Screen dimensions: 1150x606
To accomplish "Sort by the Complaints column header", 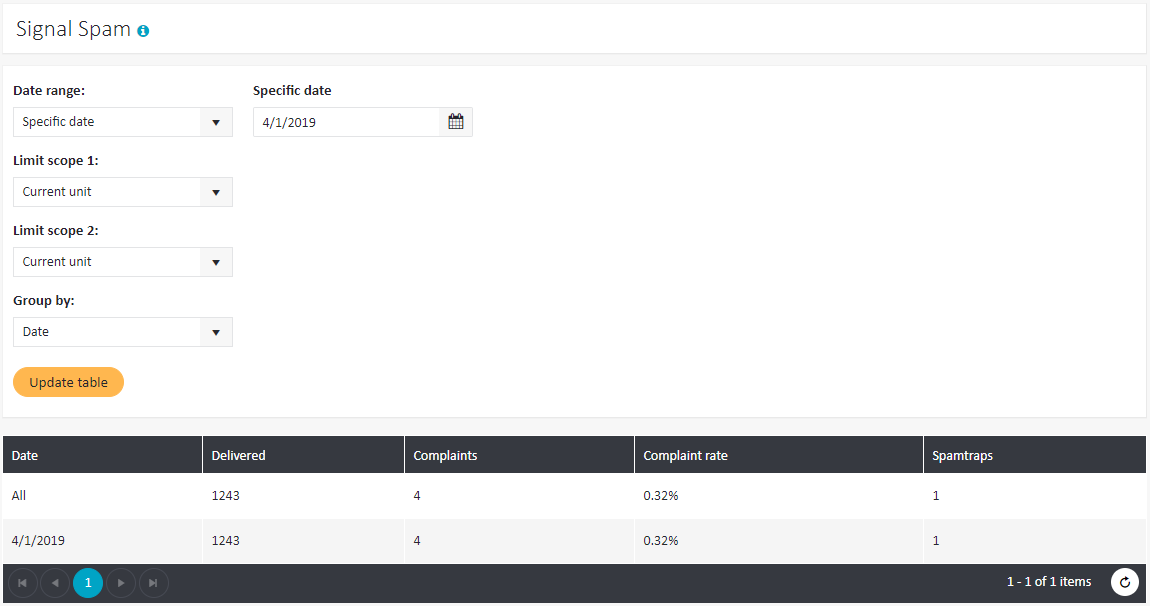I will point(445,455).
